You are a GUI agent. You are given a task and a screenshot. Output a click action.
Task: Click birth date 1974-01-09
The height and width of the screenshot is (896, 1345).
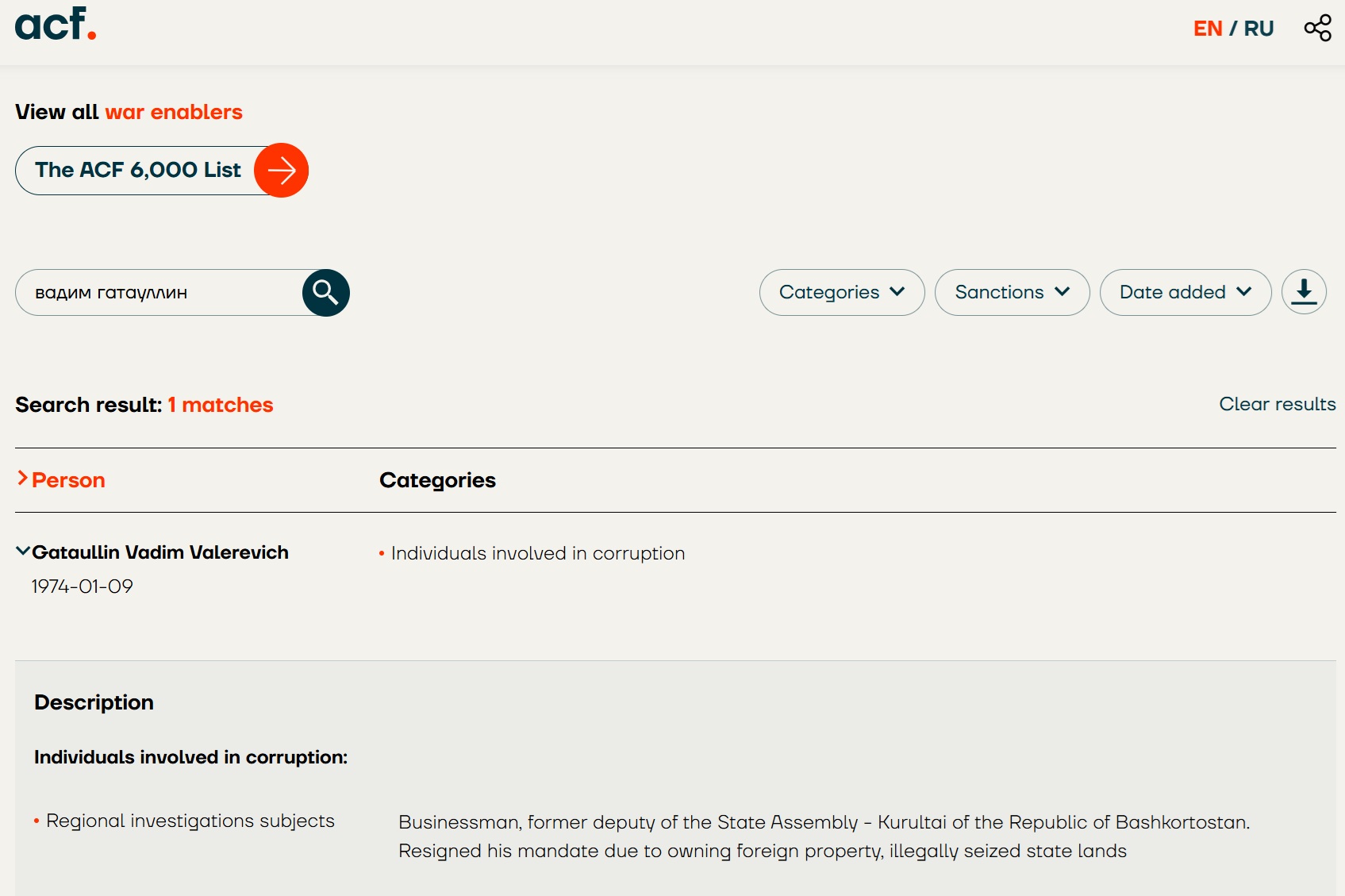pyautogui.click(x=82, y=586)
